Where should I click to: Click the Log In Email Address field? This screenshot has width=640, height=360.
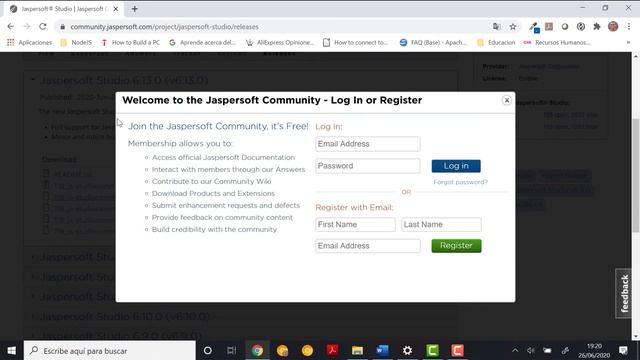pos(367,144)
